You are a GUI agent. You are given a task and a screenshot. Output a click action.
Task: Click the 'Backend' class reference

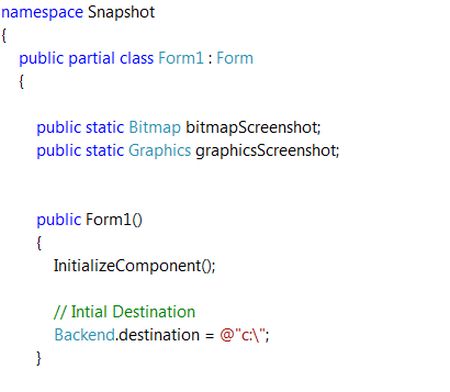85,335
